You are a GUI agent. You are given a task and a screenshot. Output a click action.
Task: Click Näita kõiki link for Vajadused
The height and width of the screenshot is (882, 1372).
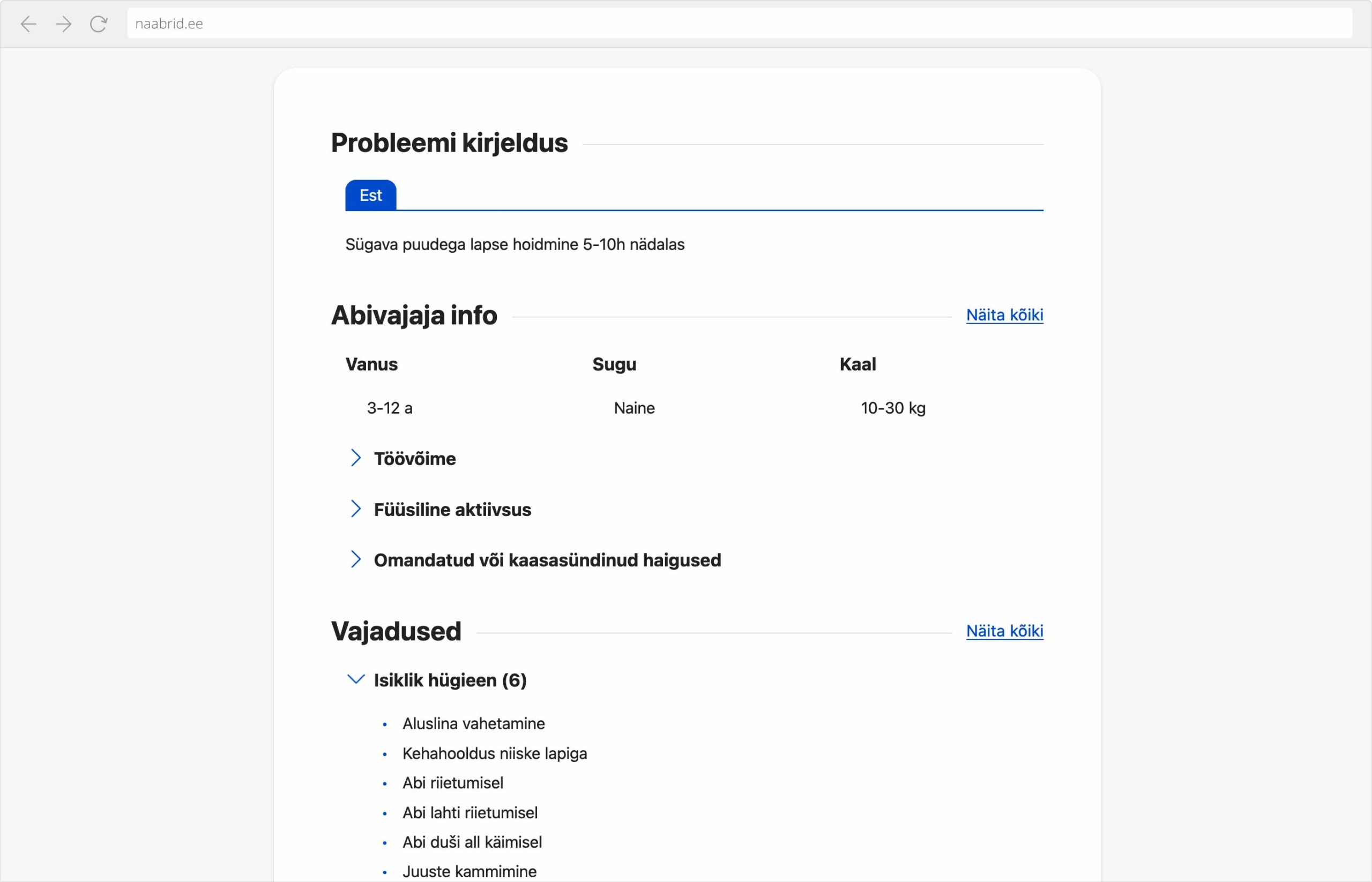[x=1005, y=631]
